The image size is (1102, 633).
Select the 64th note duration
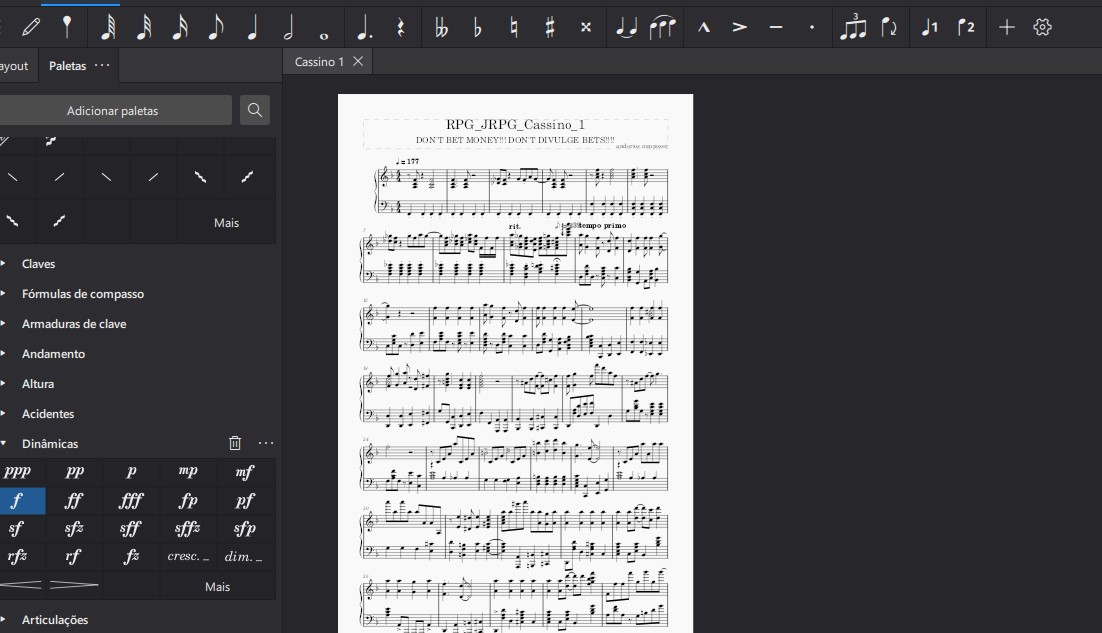tap(108, 27)
